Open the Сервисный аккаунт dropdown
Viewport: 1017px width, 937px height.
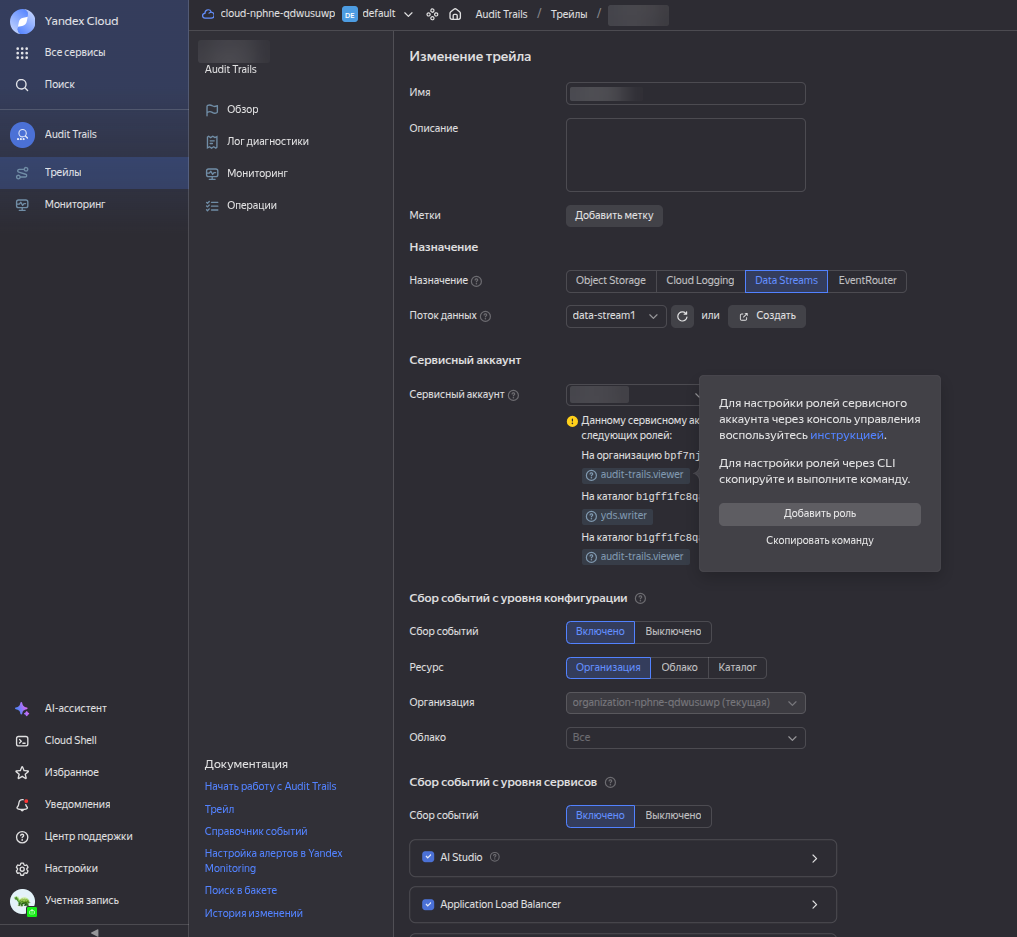pyautogui.click(x=635, y=395)
